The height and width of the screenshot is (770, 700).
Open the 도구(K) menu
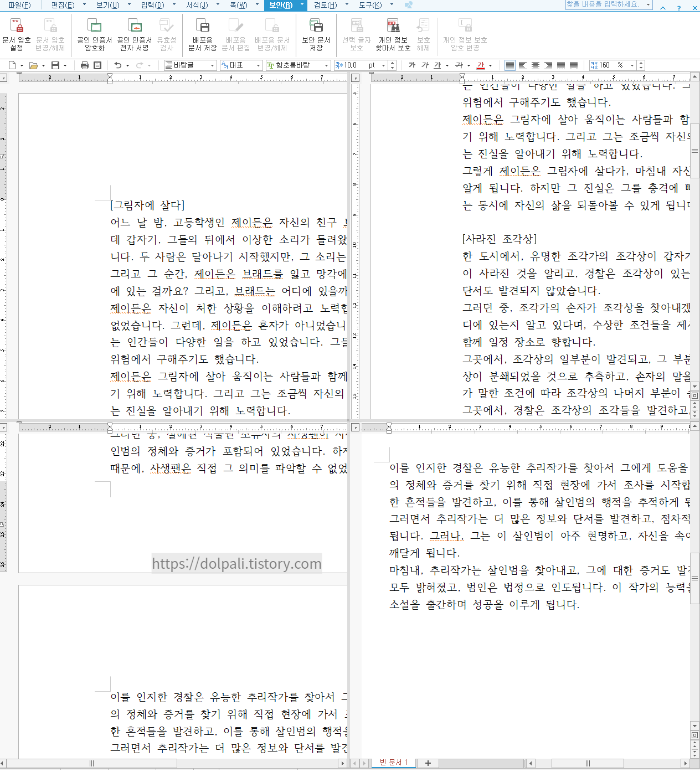pyautogui.click(x=370, y=5)
